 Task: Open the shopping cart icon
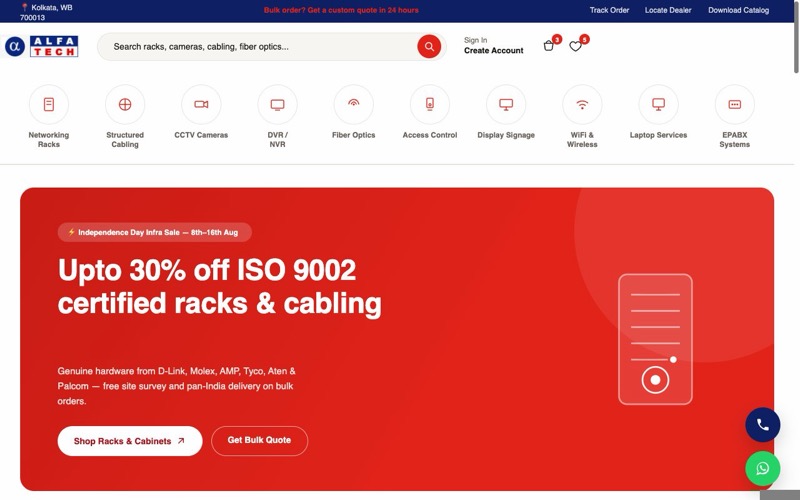pyautogui.click(x=548, y=46)
